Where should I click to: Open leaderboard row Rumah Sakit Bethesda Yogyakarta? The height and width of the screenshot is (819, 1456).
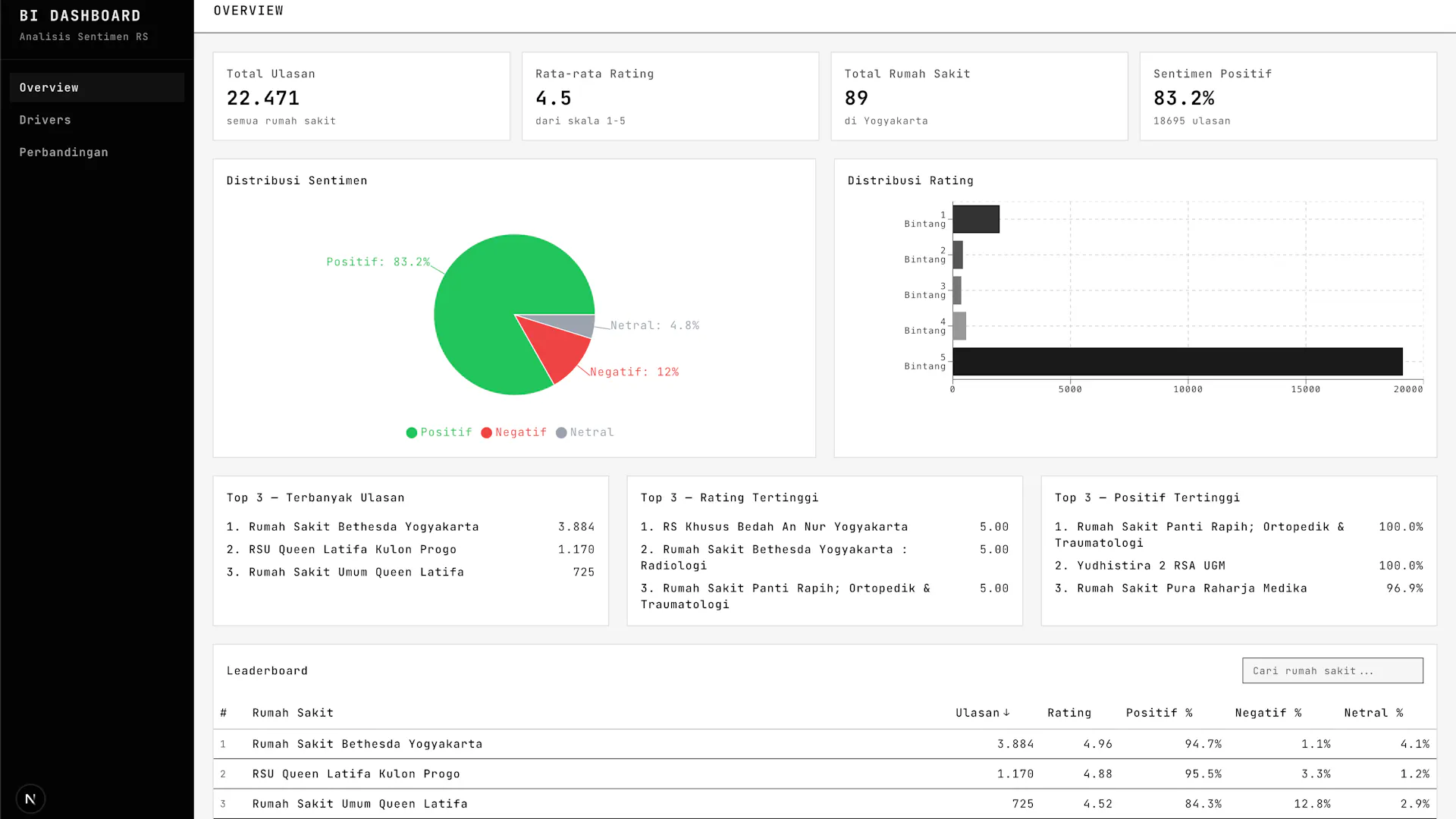coord(825,744)
